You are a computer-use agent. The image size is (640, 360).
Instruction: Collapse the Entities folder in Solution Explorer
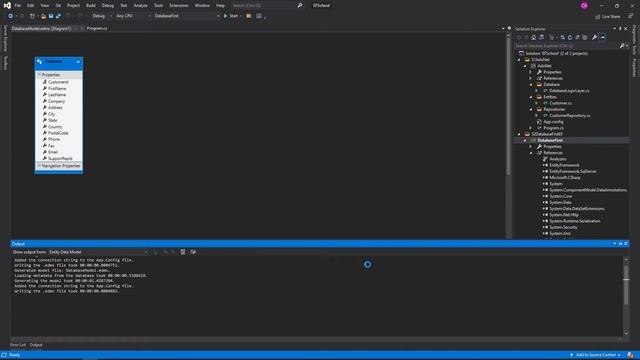tap(531, 97)
